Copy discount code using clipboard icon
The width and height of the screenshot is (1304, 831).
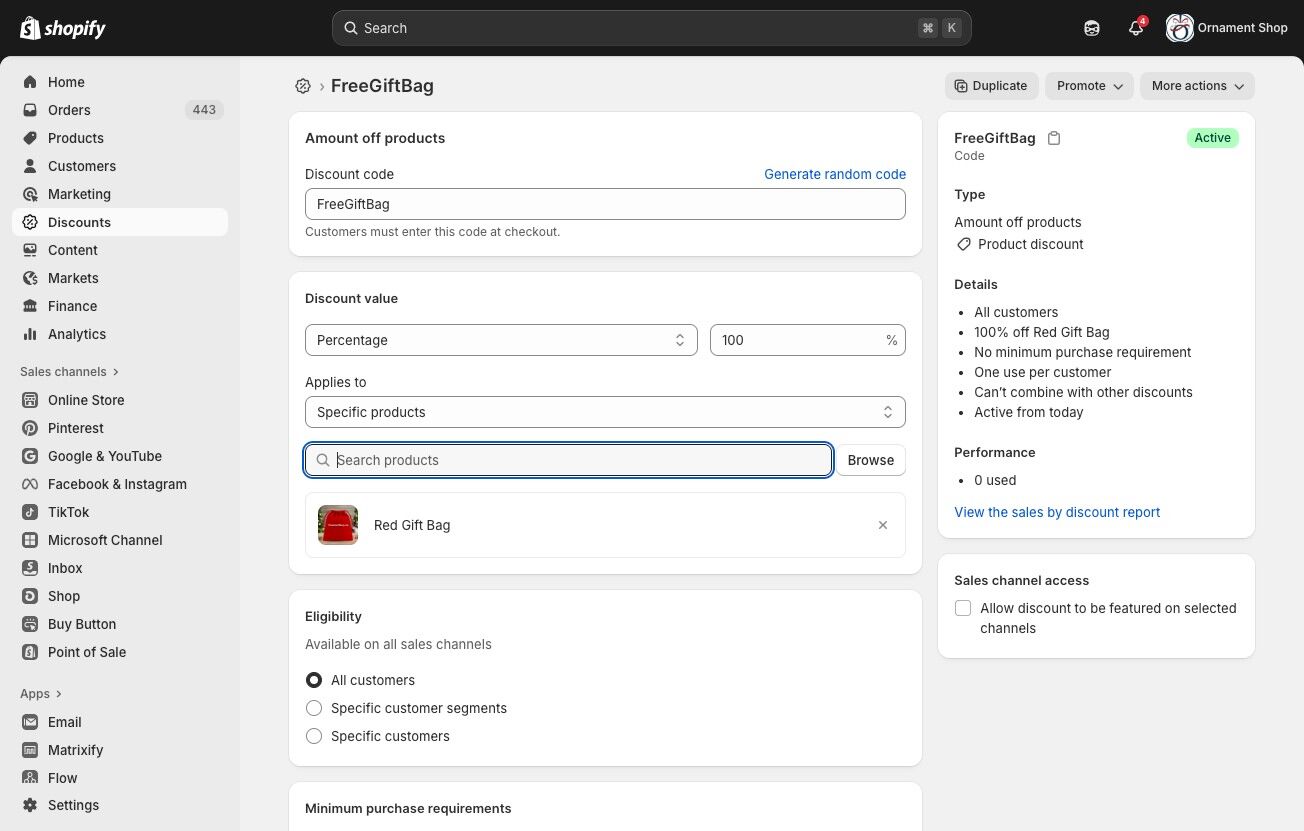1054,138
